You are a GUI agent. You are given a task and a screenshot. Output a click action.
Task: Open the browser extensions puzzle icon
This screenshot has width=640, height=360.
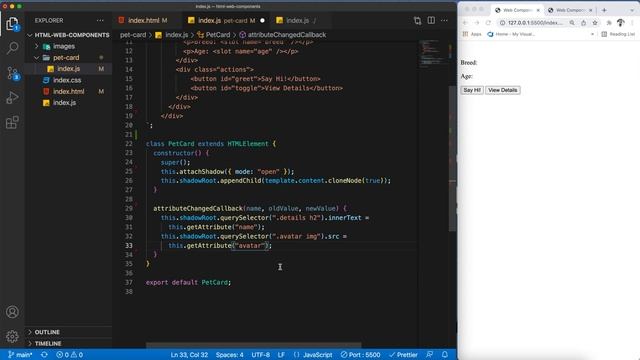pyautogui.click(x=609, y=23)
